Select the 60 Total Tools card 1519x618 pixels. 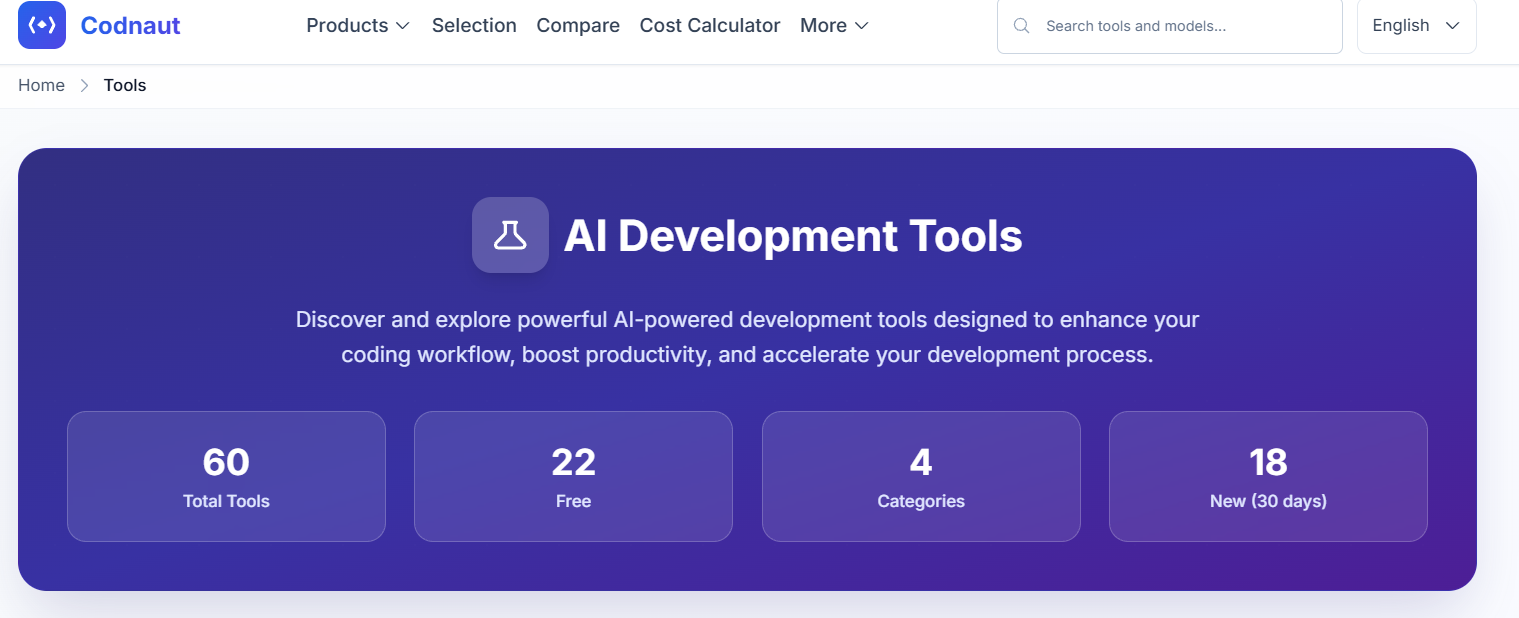point(226,476)
